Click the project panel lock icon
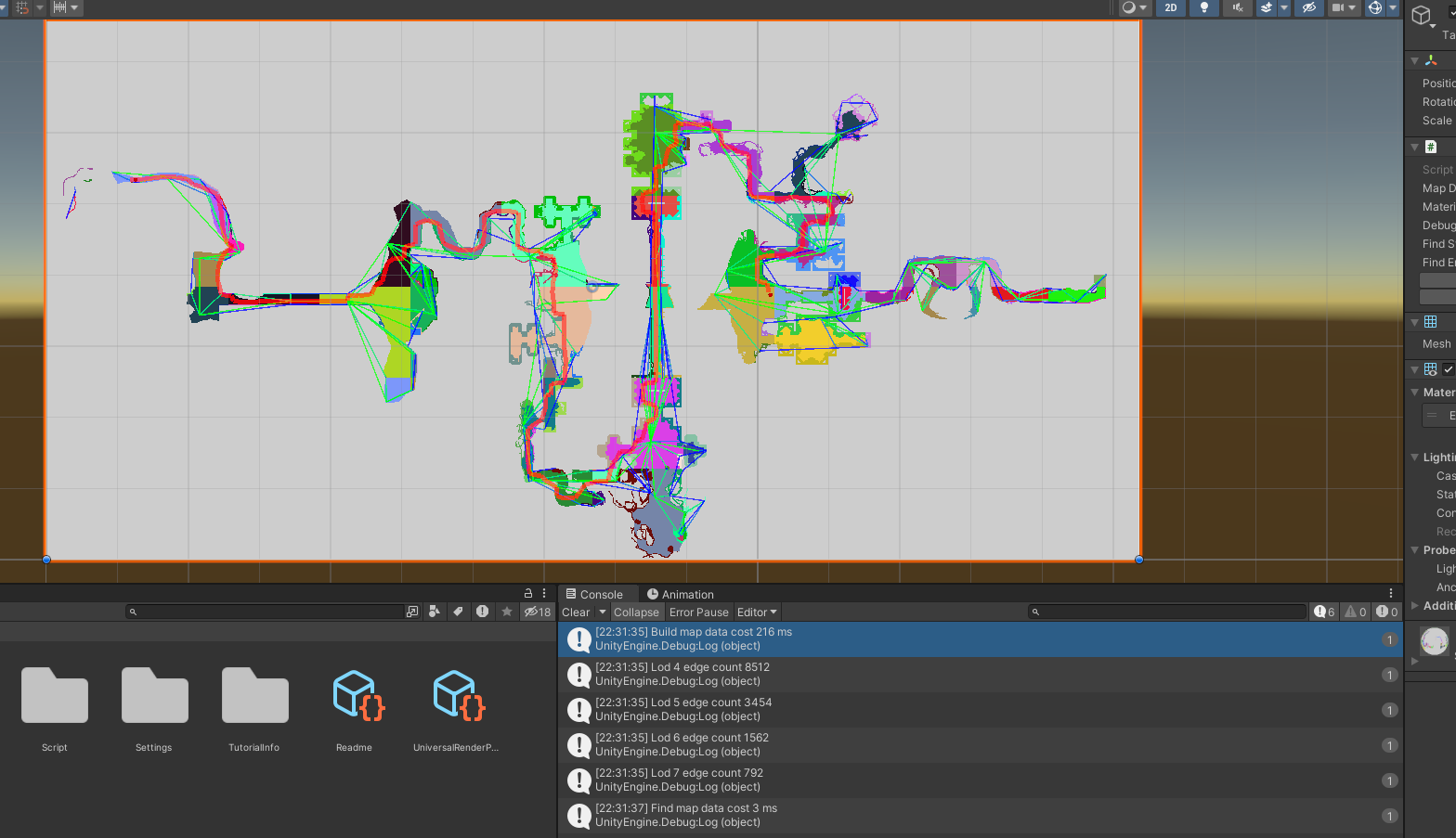This screenshot has width=1456, height=838. click(528, 593)
